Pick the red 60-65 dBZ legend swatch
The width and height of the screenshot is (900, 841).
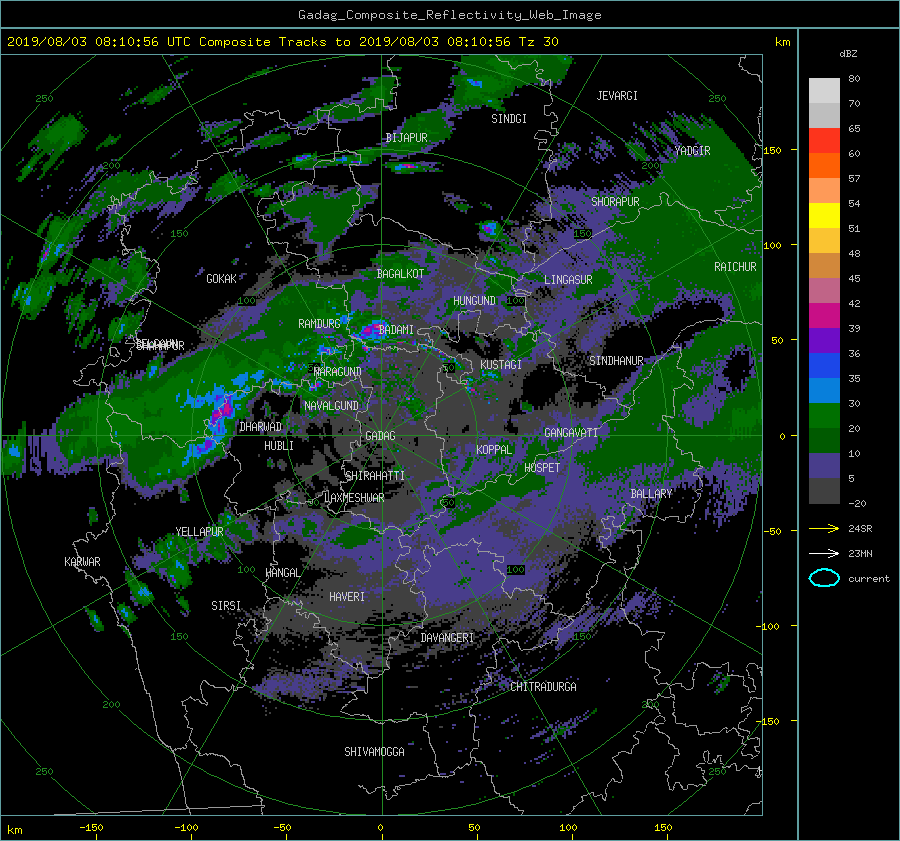pos(824,141)
